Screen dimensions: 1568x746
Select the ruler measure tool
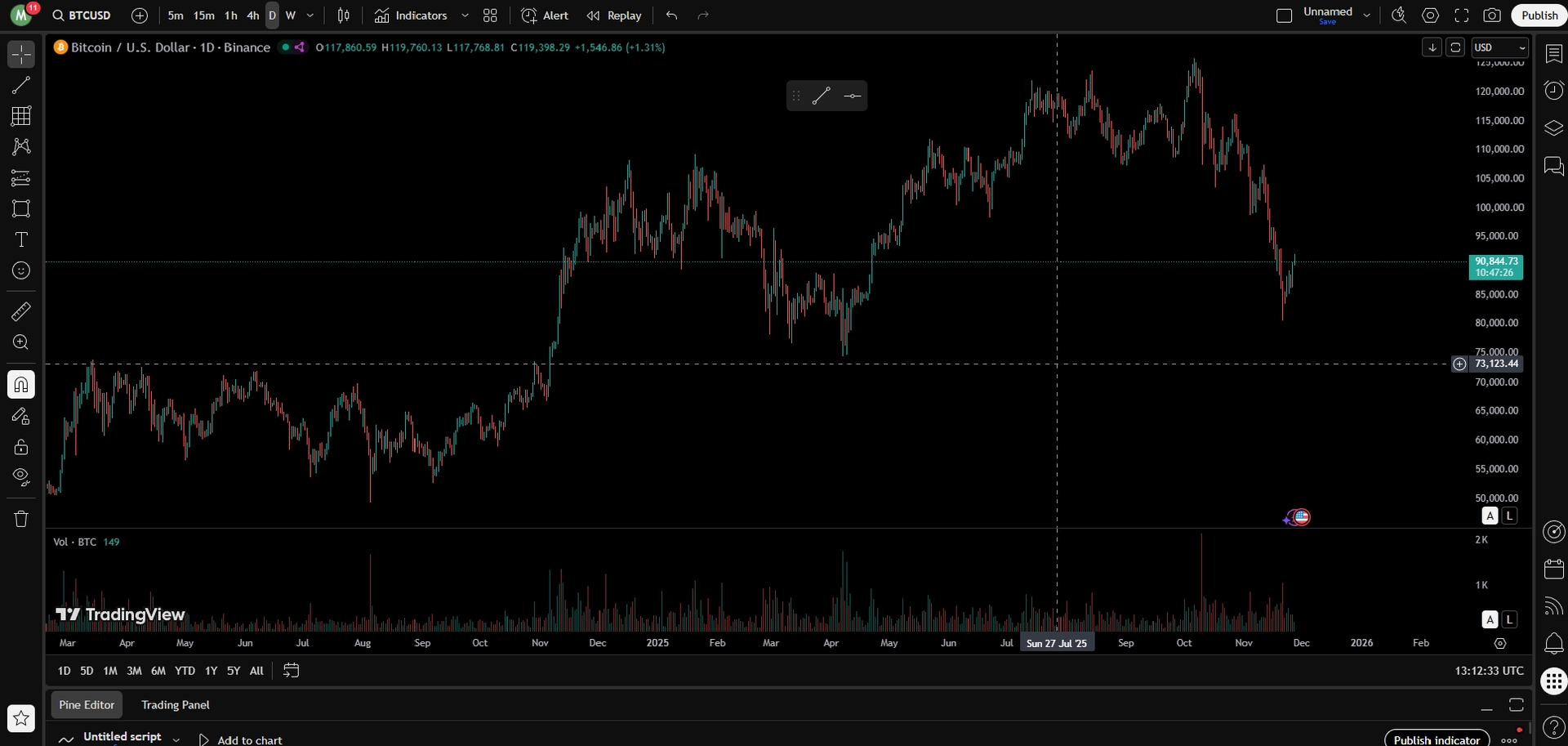[21, 311]
